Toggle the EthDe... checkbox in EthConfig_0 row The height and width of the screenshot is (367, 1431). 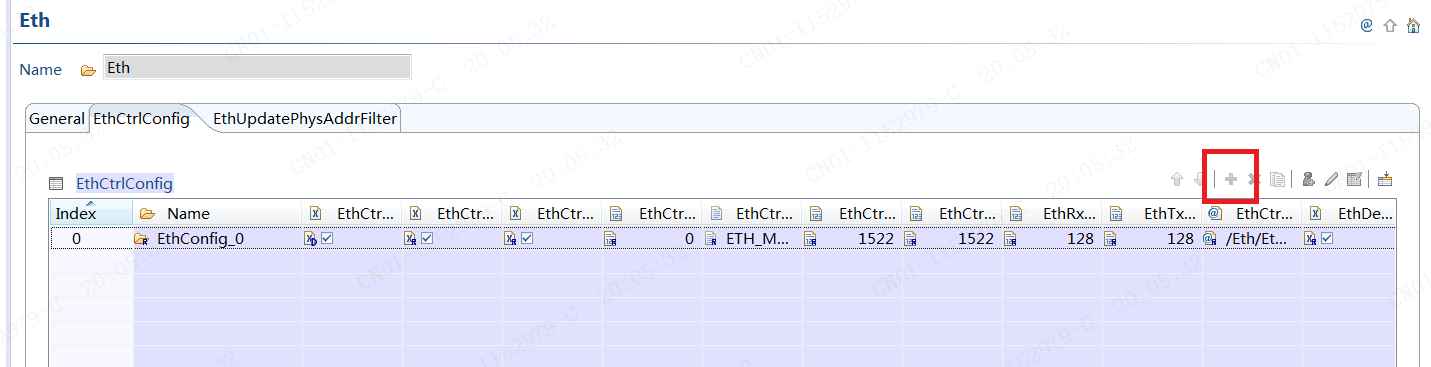pos(1327,239)
